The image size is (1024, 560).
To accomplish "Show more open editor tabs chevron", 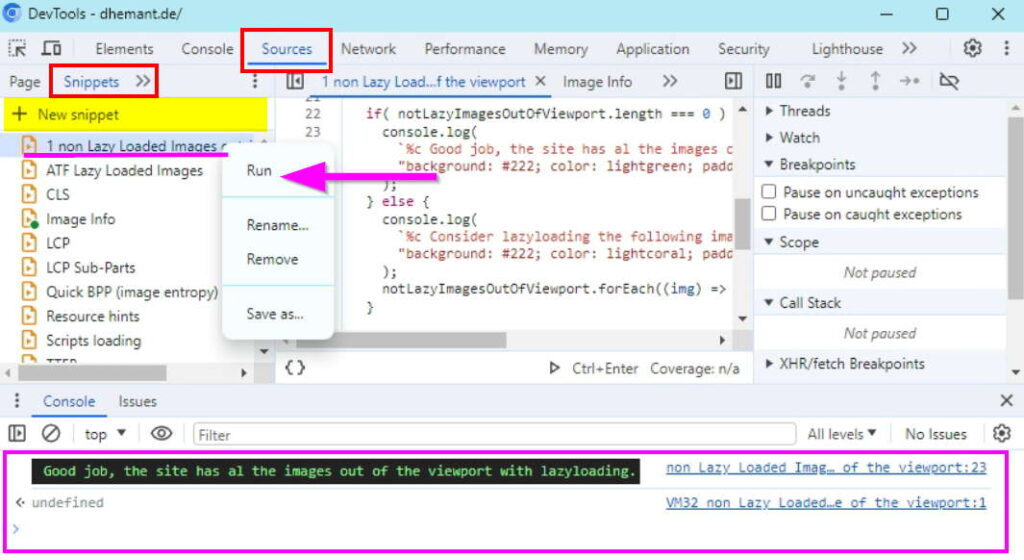I will pyautogui.click(x=669, y=81).
